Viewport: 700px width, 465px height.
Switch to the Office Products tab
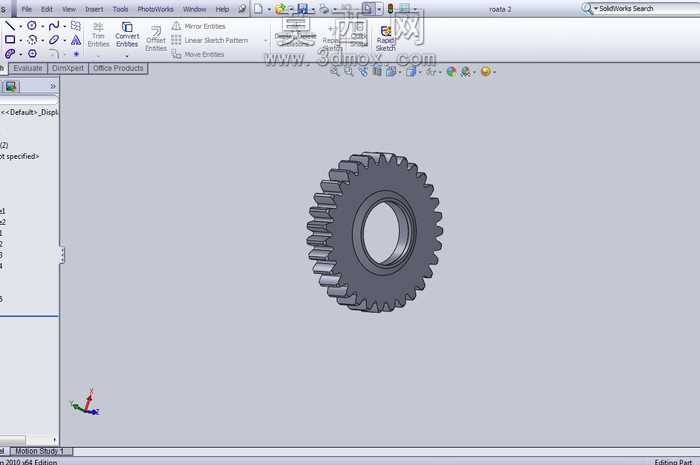118,68
